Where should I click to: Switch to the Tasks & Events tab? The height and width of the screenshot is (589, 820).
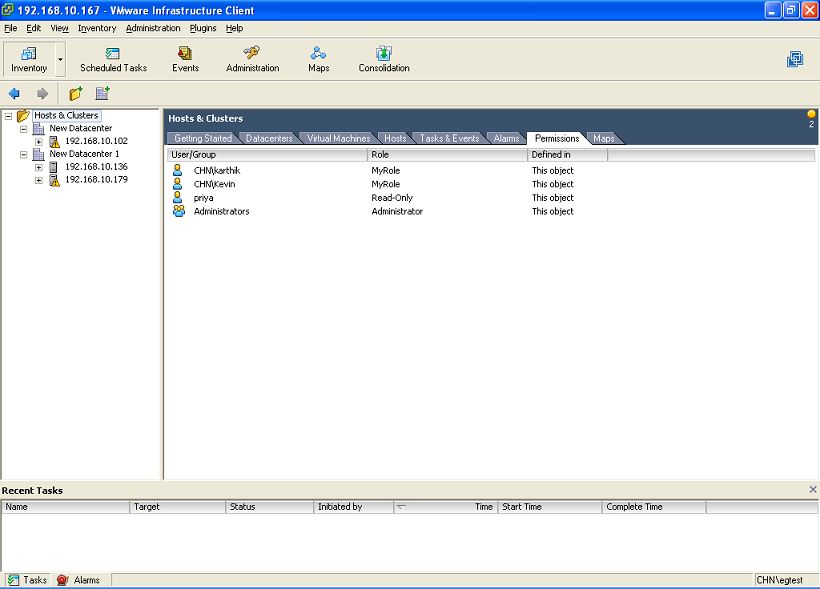point(449,139)
